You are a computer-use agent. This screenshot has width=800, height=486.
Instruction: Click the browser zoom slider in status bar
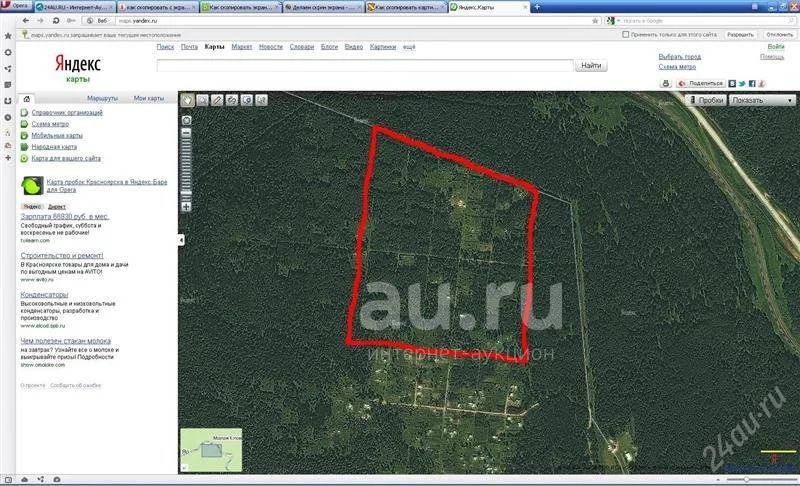[762, 480]
